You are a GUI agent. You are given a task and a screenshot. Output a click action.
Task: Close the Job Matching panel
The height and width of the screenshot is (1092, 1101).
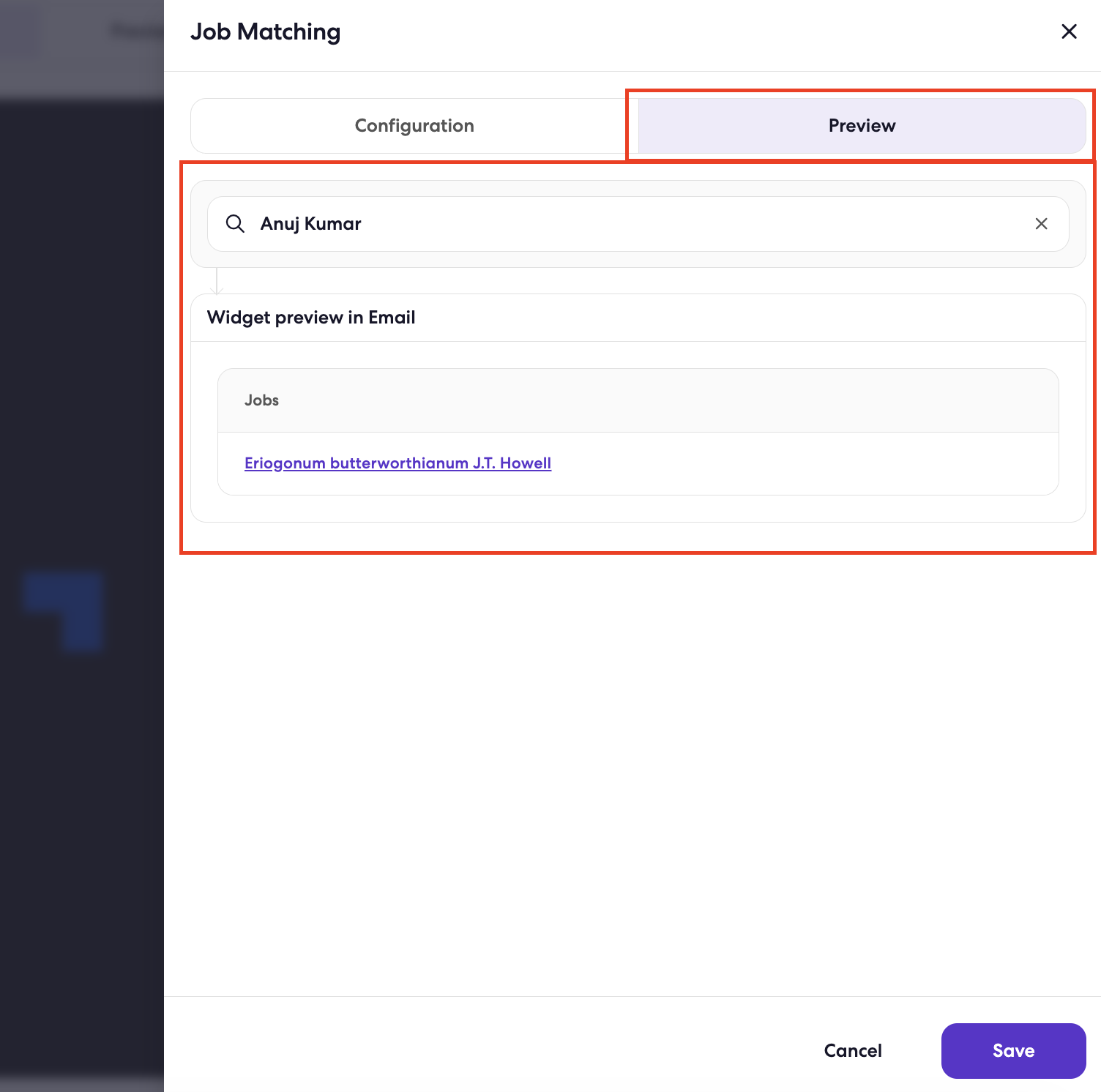[x=1069, y=31]
